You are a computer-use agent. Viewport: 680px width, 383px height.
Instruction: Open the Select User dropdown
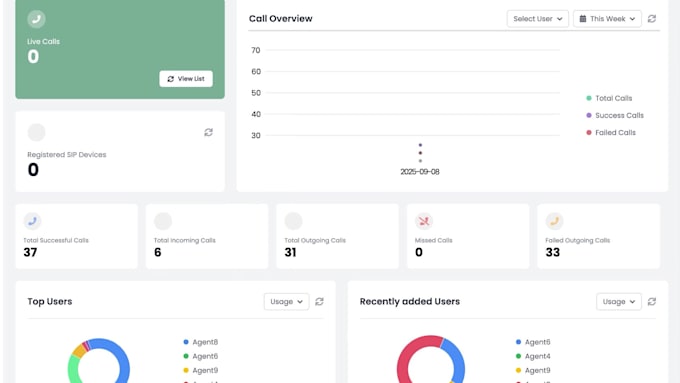pos(538,19)
